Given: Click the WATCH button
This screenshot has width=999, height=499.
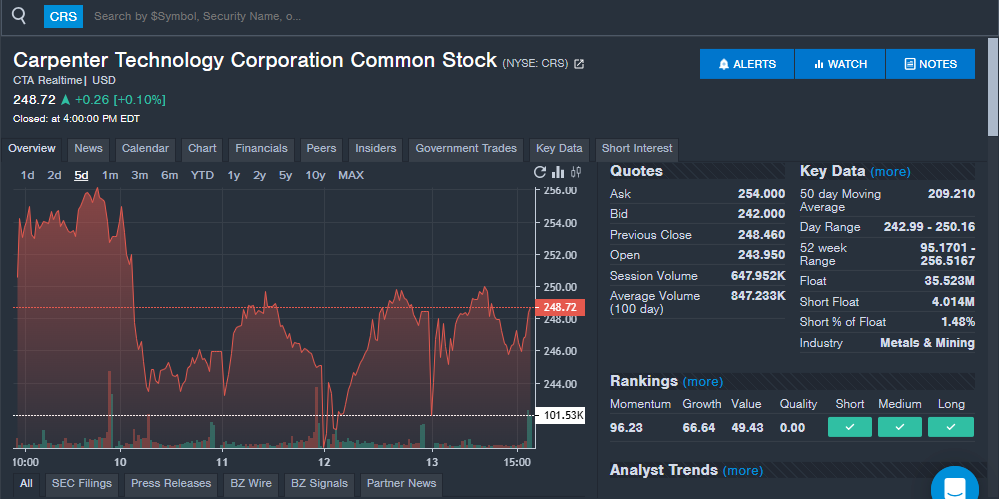Looking at the screenshot, I should [x=840, y=64].
